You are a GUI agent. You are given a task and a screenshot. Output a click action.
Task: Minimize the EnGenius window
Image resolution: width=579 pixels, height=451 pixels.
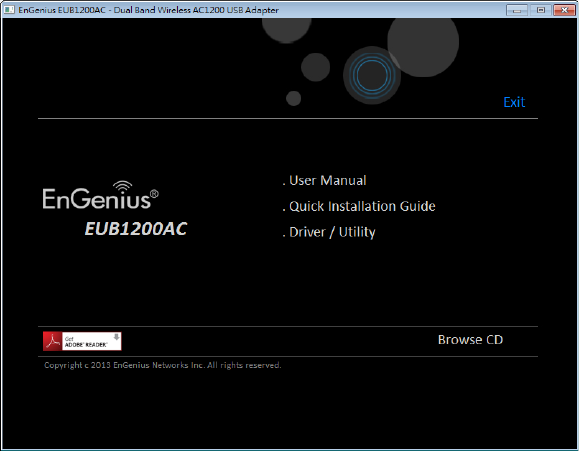[517, 10]
